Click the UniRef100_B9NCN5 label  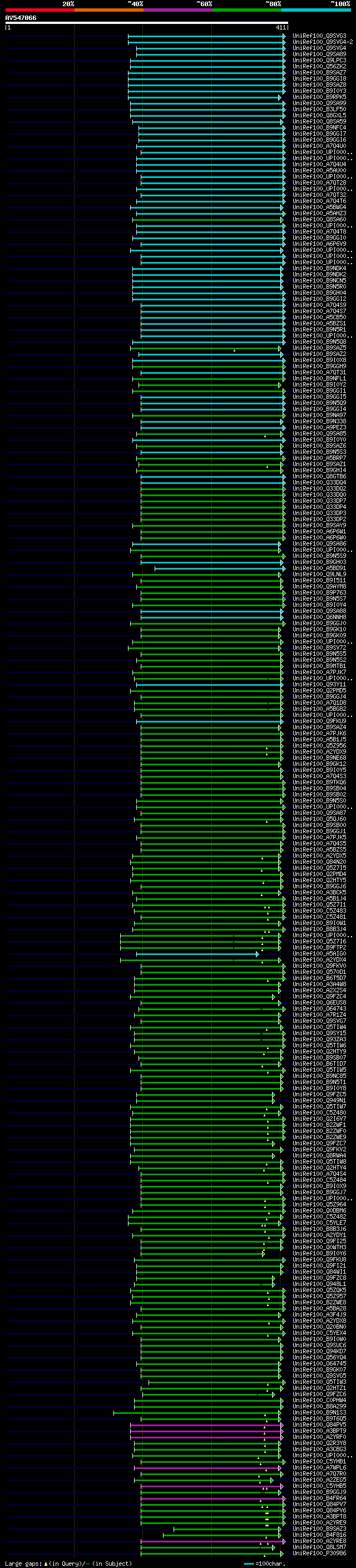319,280
